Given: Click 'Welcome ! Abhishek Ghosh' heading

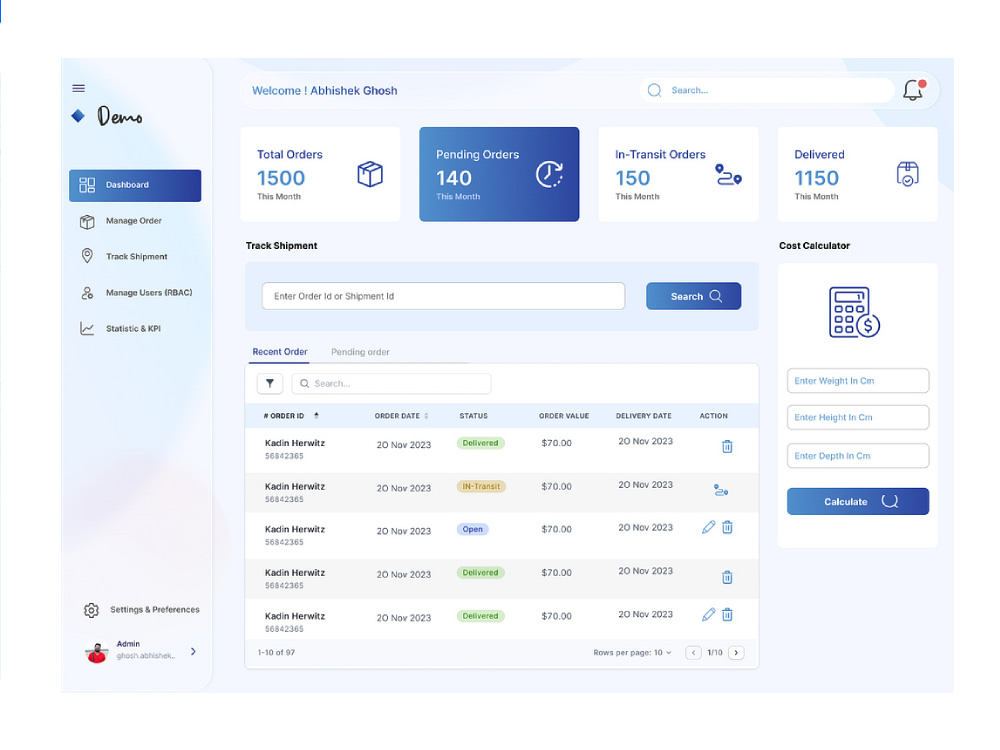Looking at the screenshot, I should pos(325,91).
